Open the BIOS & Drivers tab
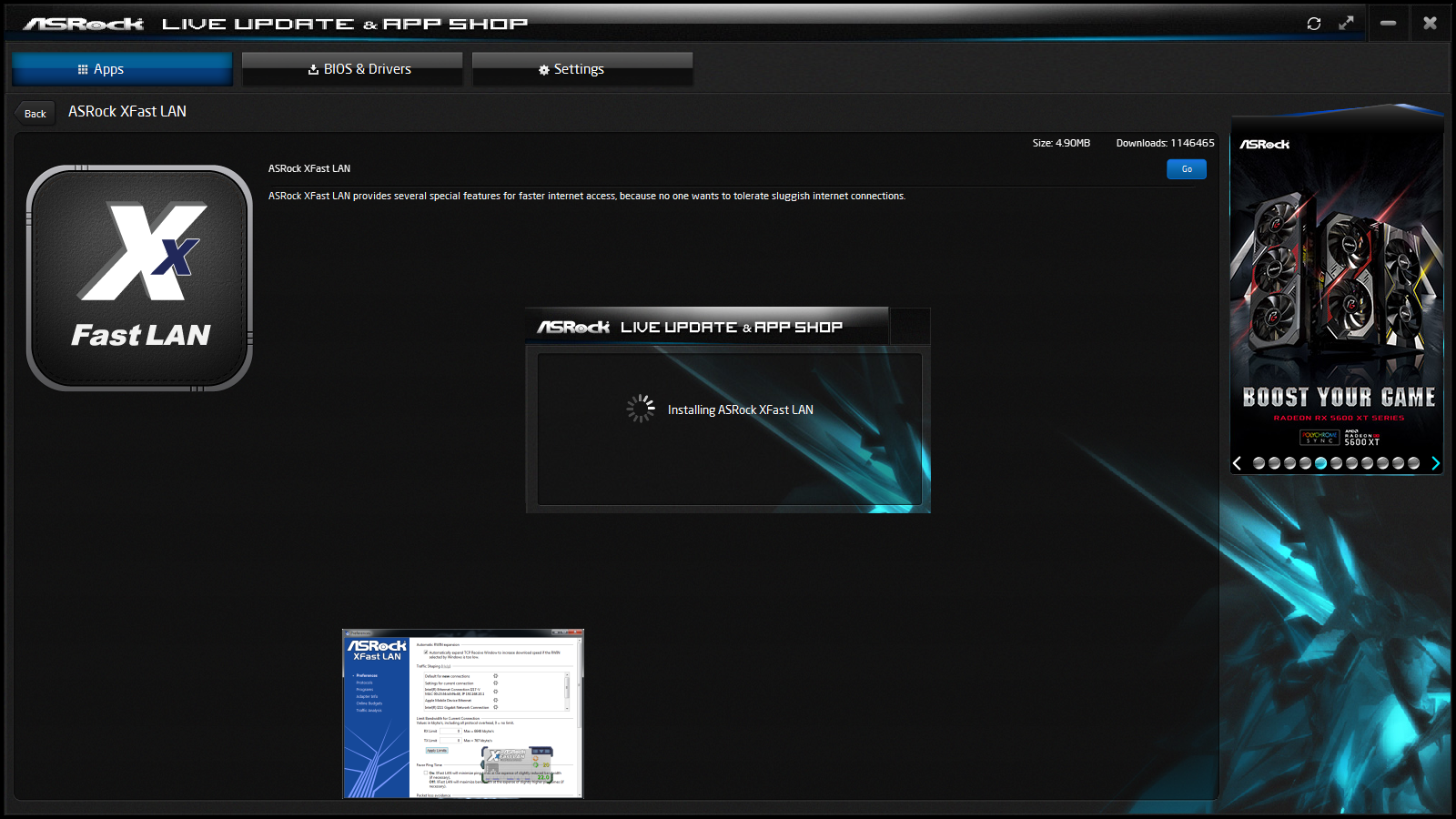1456x819 pixels. coord(352,69)
